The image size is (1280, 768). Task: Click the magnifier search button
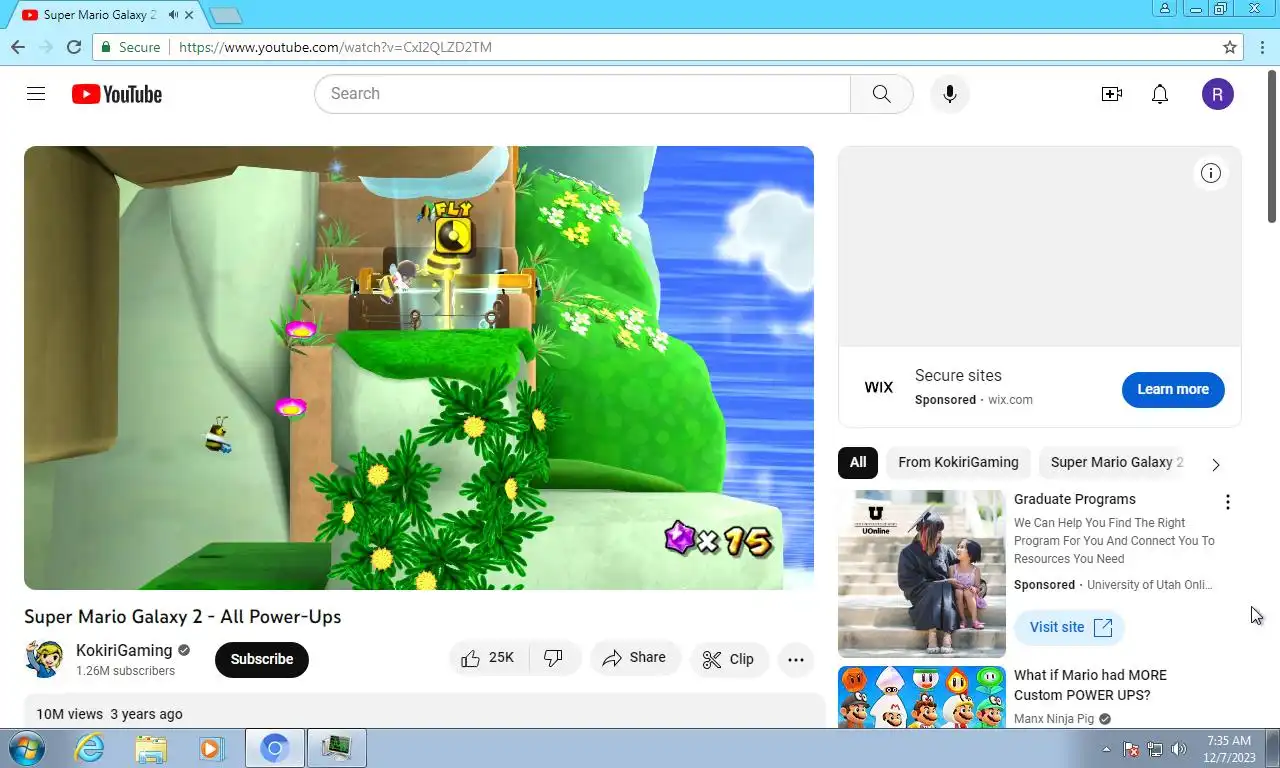pos(881,94)
